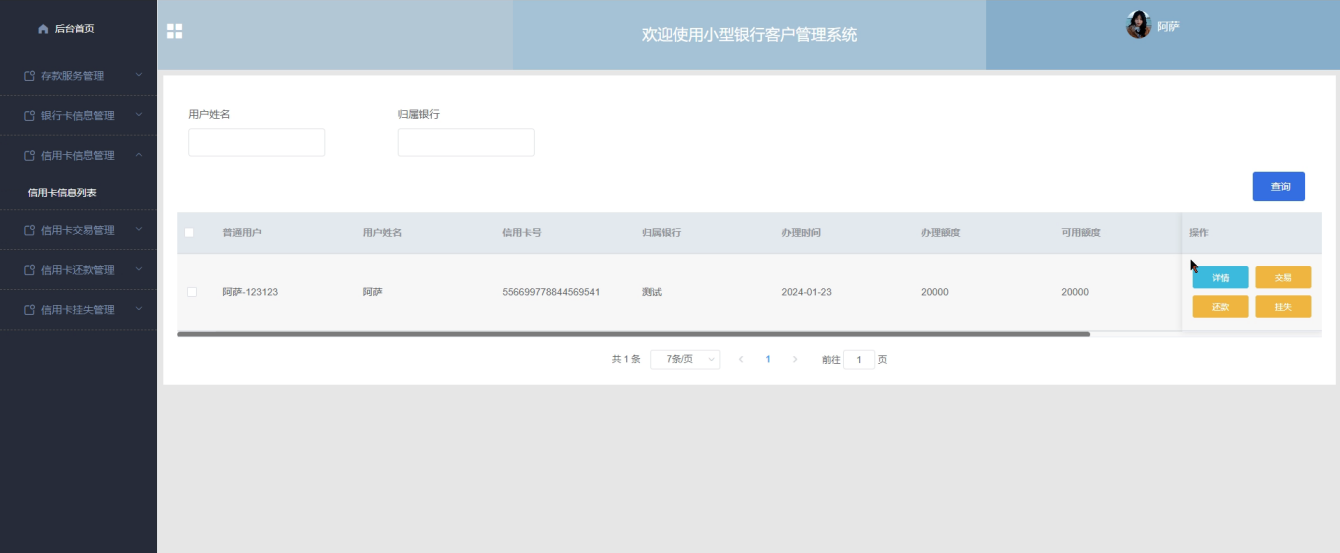The width and height of the screenshot is (1340, 553).
Task: Click the 归属银行 column header
Action: click(662, 233)
